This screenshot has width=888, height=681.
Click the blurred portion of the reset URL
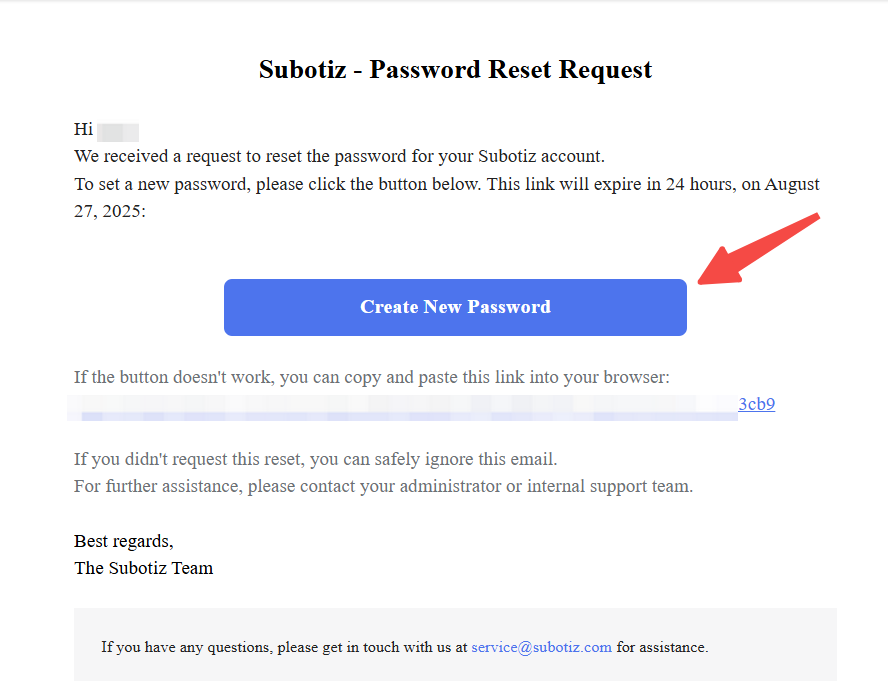(x=400, y=407)
